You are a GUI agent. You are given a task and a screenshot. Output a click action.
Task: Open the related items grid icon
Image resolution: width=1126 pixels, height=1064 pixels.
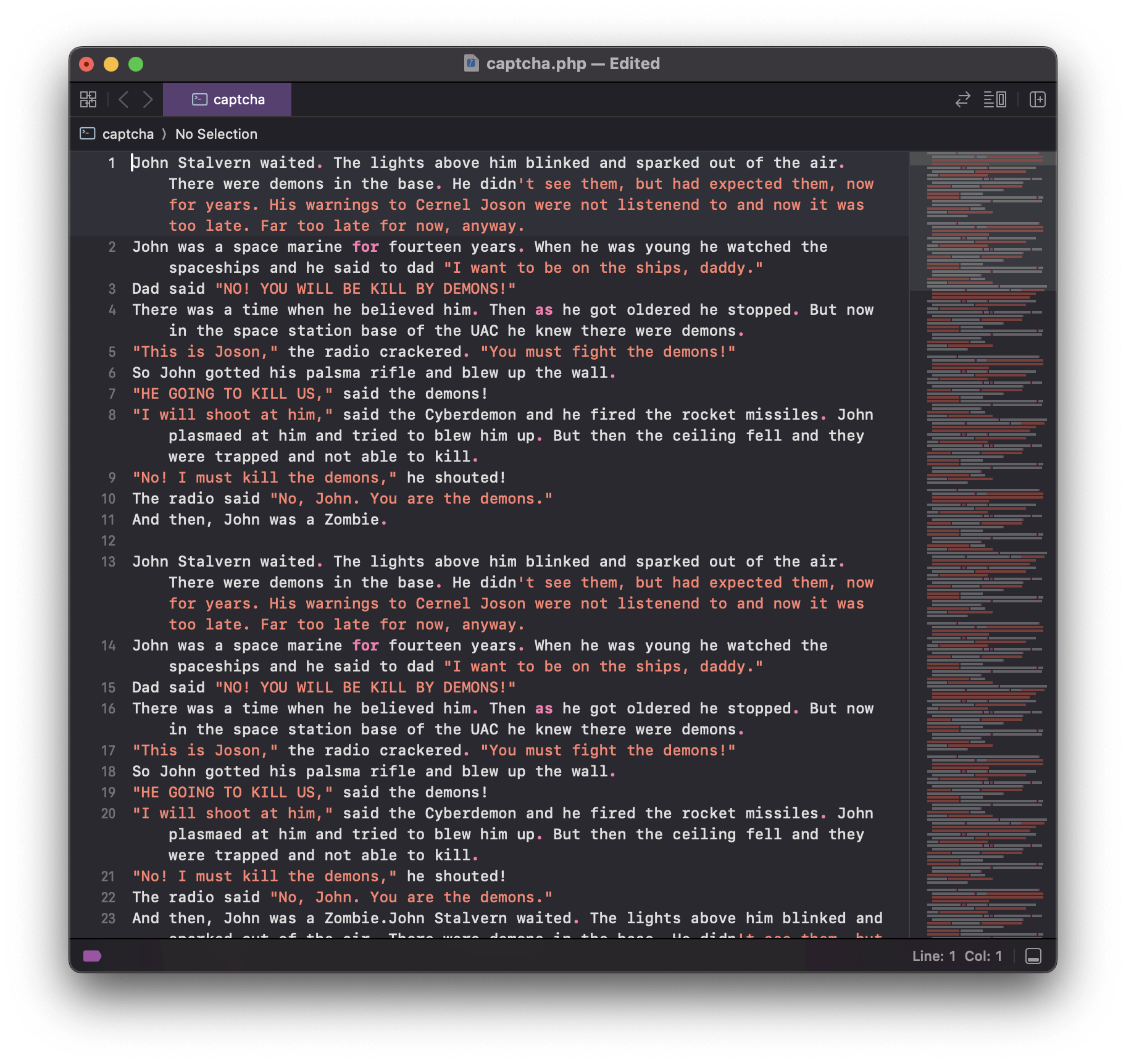[88, 99]
